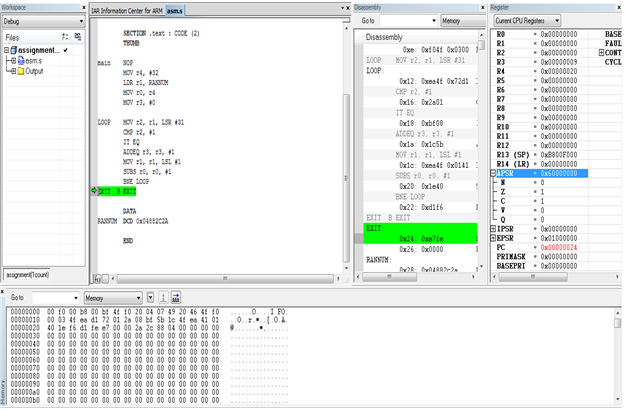The height and width of the screenshot is (410, 625).
Task: Click the batch-status column icon in the Files header
Action: [x=78, y=37]
